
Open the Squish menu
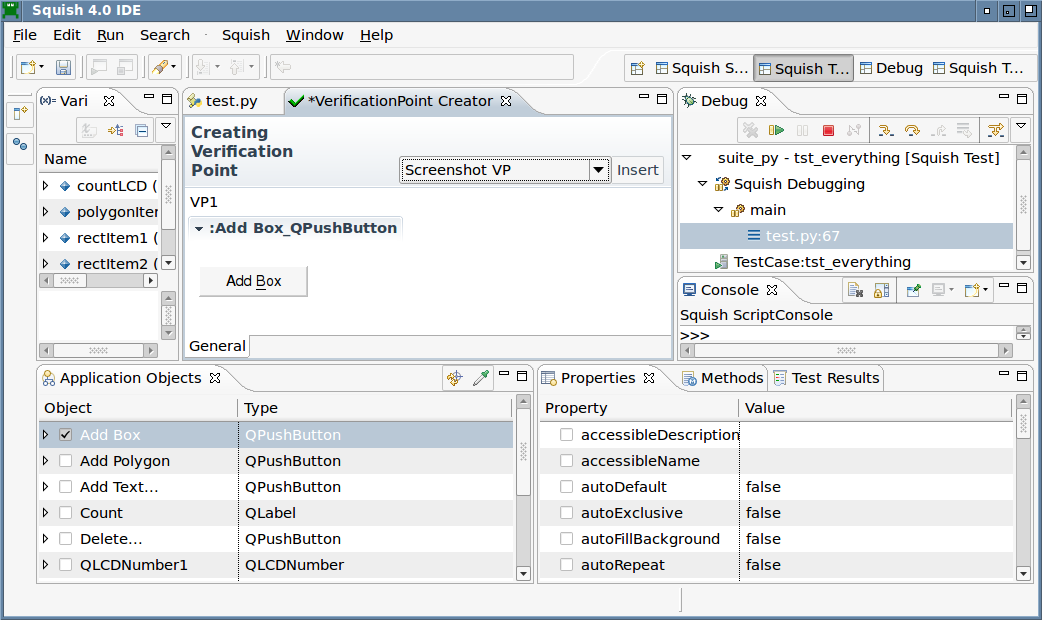tap(245, 35)
